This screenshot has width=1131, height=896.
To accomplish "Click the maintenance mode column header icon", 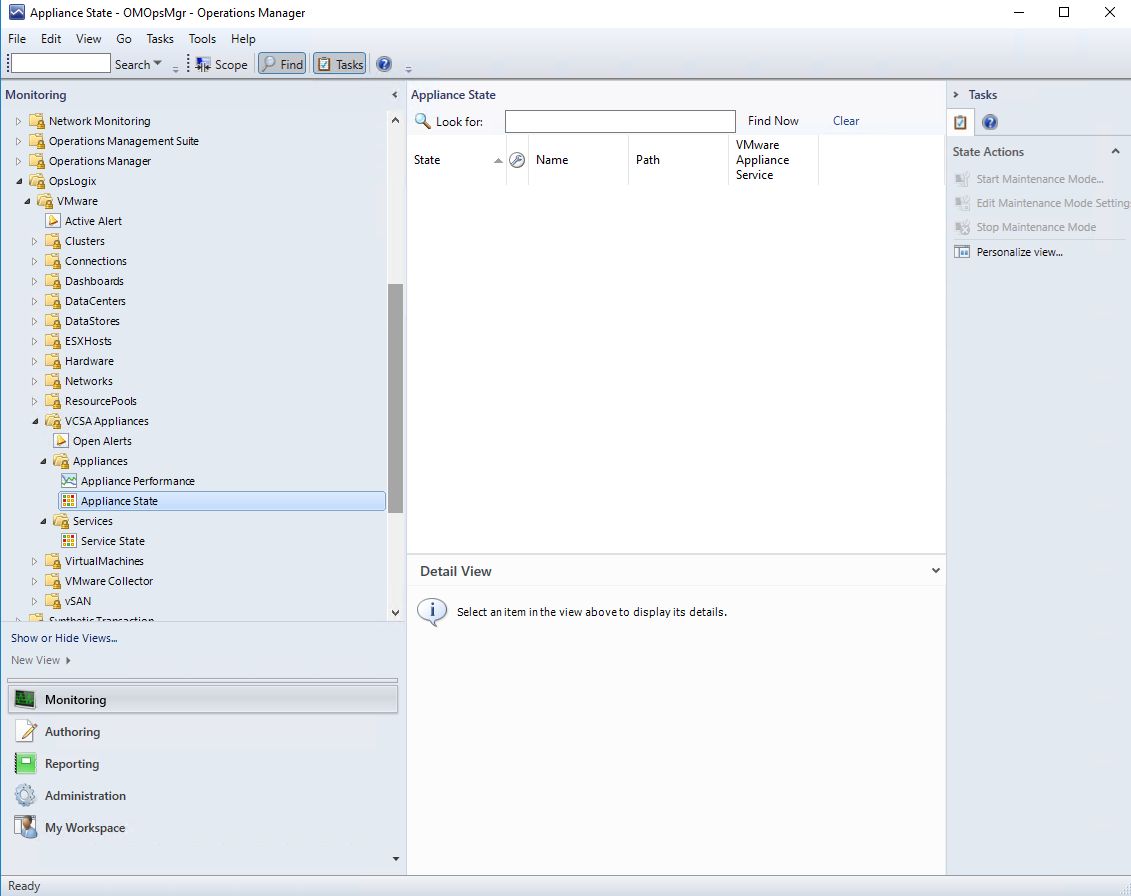I will (x=517, y=160).
